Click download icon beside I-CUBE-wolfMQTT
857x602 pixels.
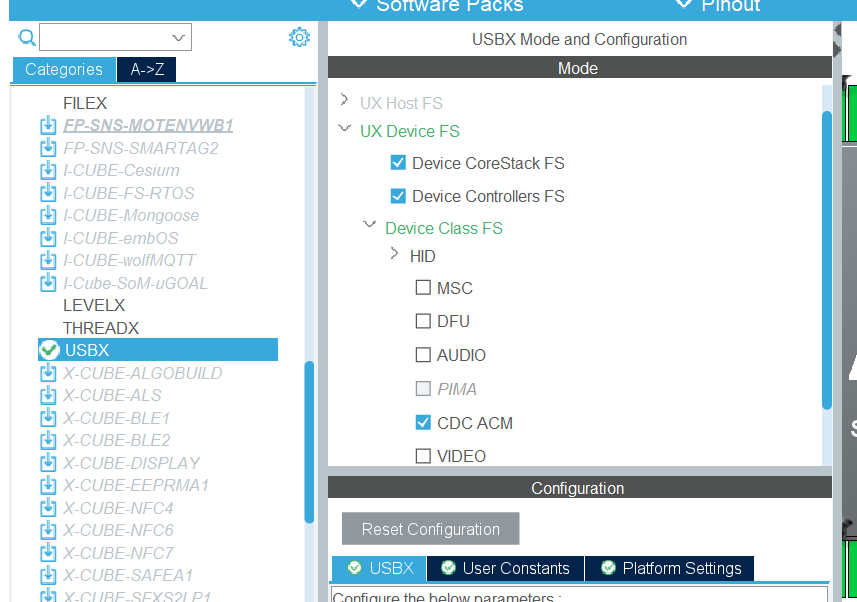click(48, 260)
